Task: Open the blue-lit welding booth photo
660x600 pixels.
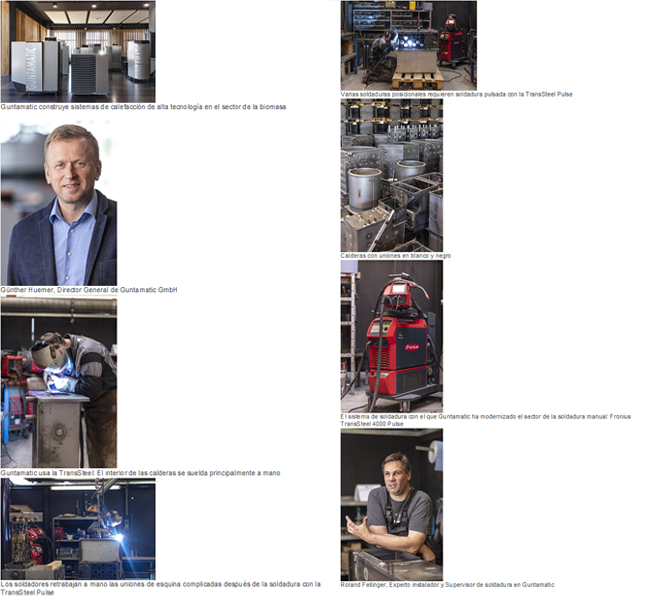Action: click(x=78, y=529)
